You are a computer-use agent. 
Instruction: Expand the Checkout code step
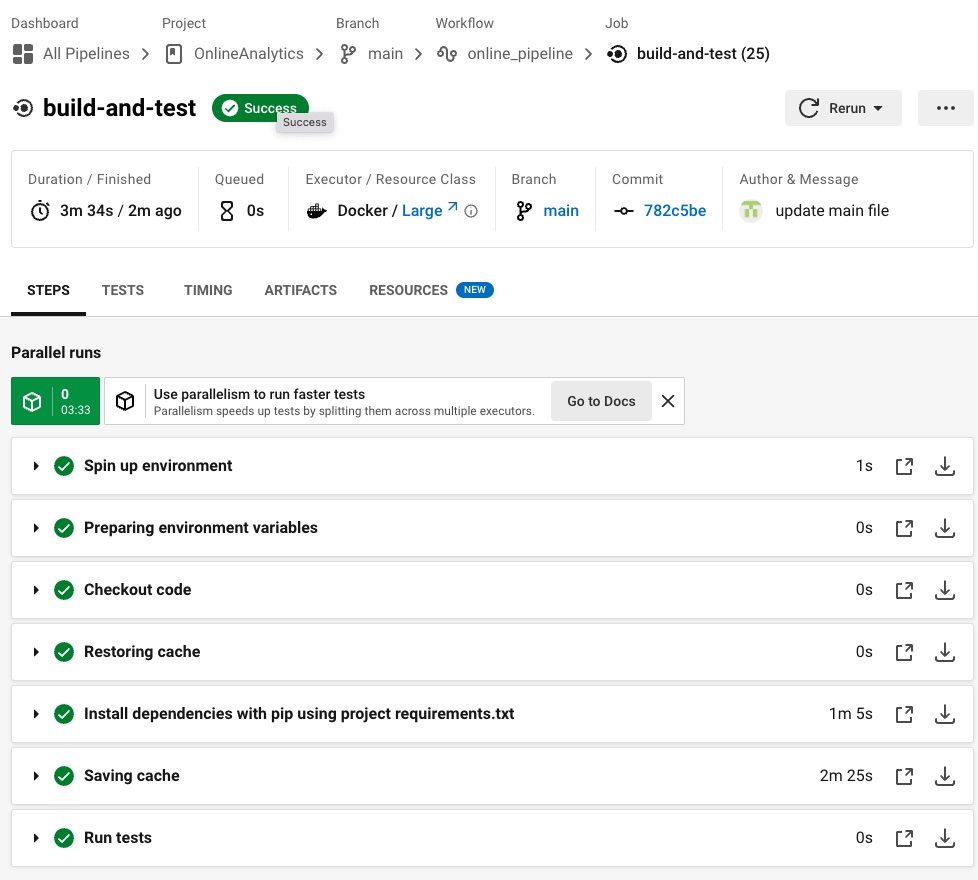click(36, 590)
